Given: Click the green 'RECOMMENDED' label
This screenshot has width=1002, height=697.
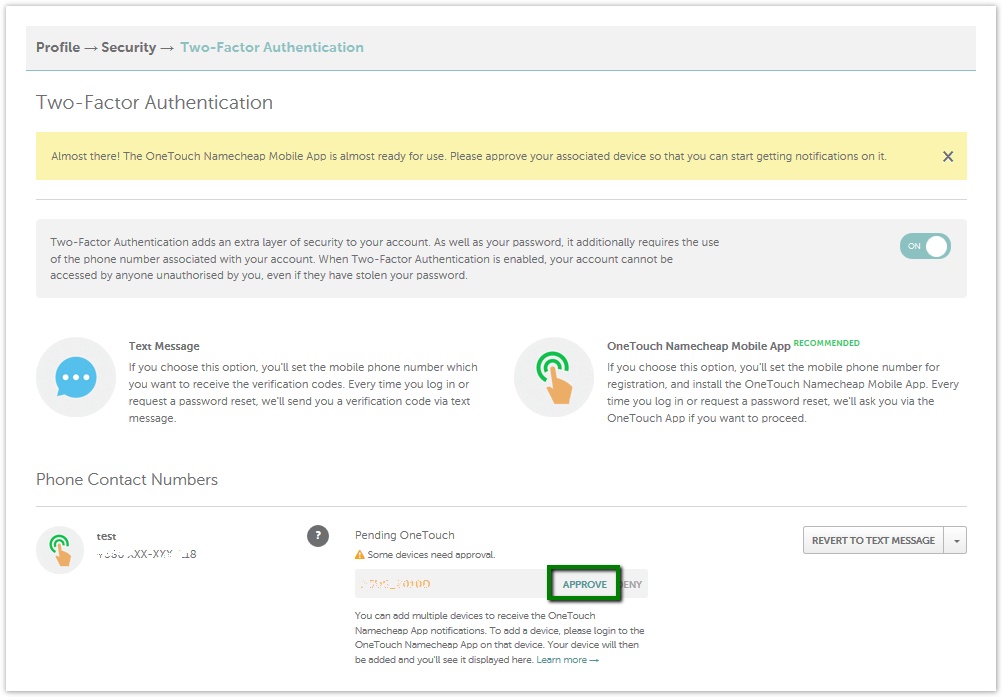Looking at the screenshot, I should click(x=826, y=343).
